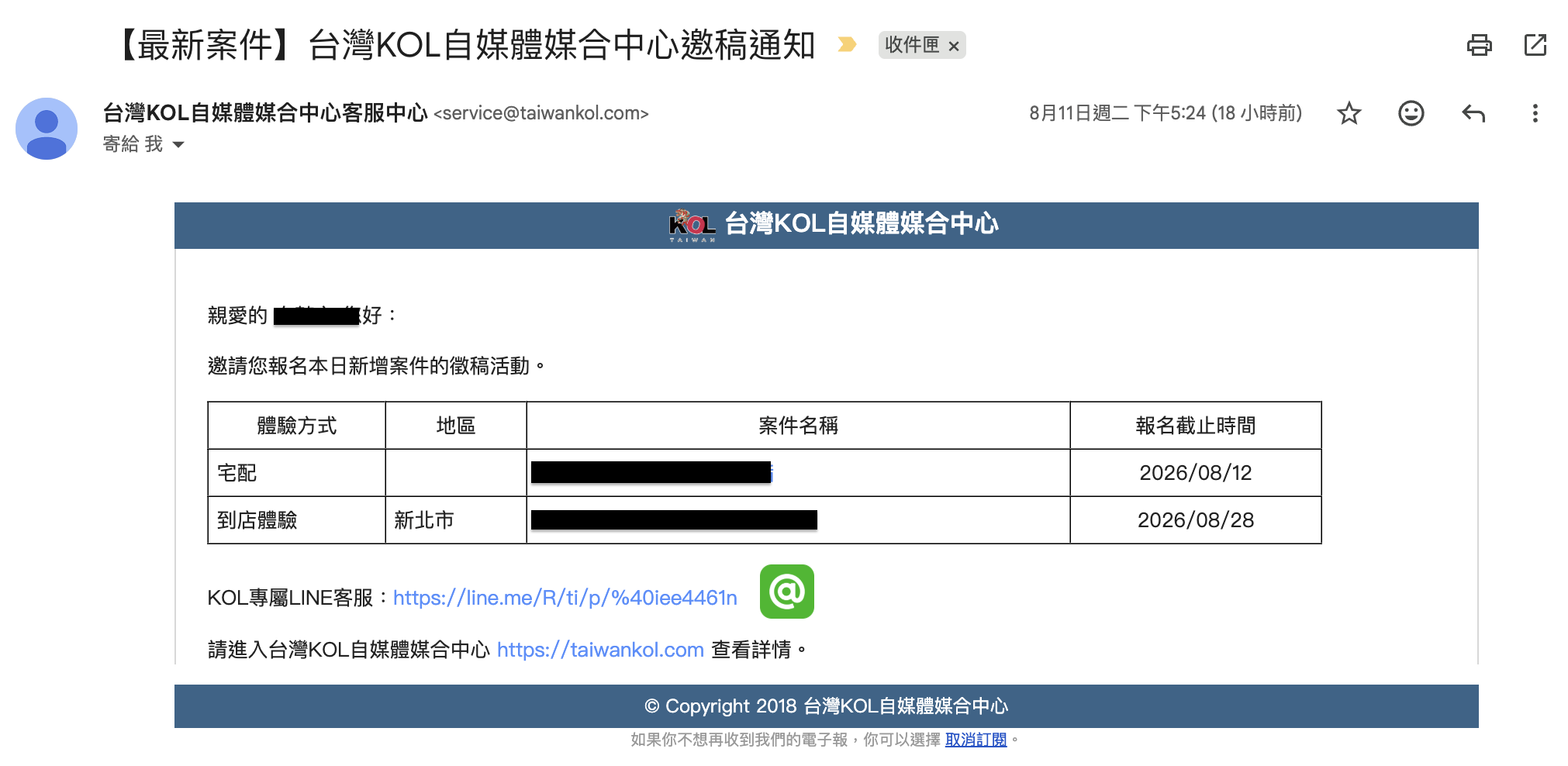Click sender name 台灣KOL自媒體媒合中心客服中心
Viewport: 1568px width, 766px height.
point(265,113)
